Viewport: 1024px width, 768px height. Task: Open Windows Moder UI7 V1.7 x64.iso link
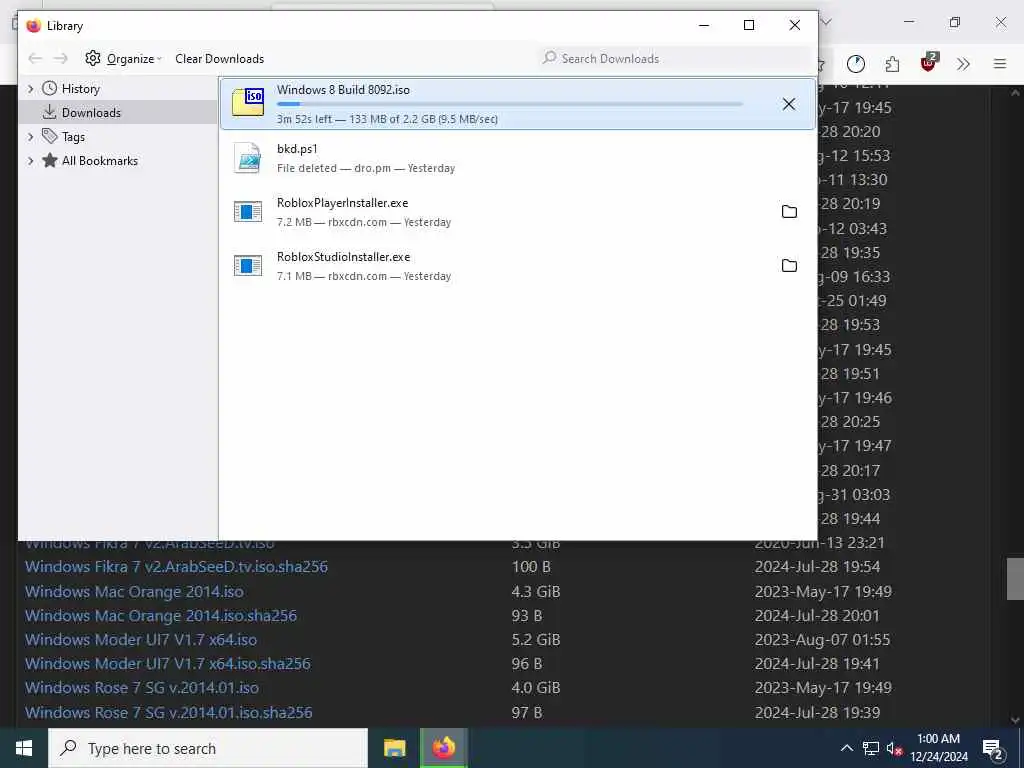click(x=141, y=640)
